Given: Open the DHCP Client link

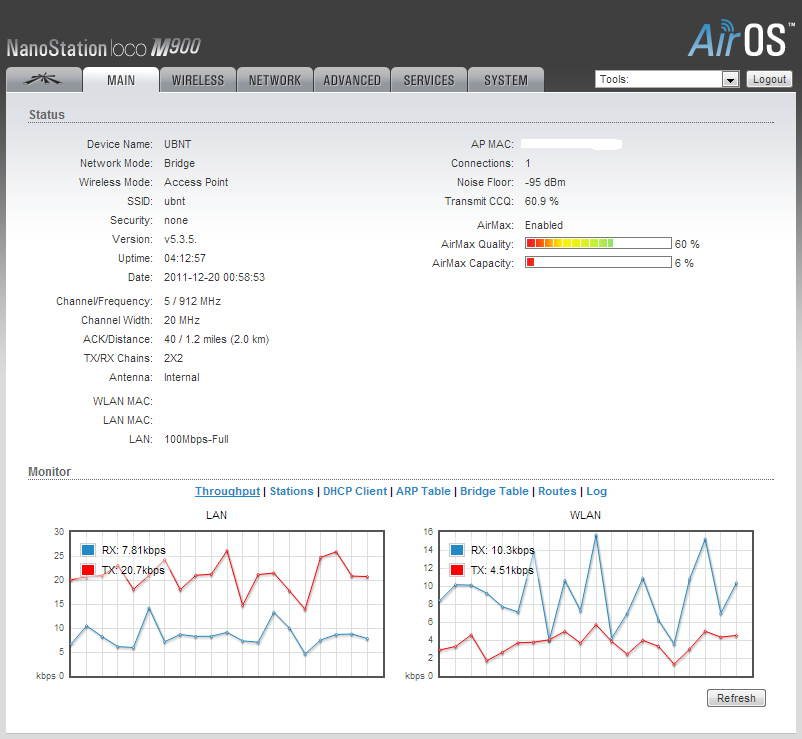Looking at the screenshot, I should coord(355,491).
